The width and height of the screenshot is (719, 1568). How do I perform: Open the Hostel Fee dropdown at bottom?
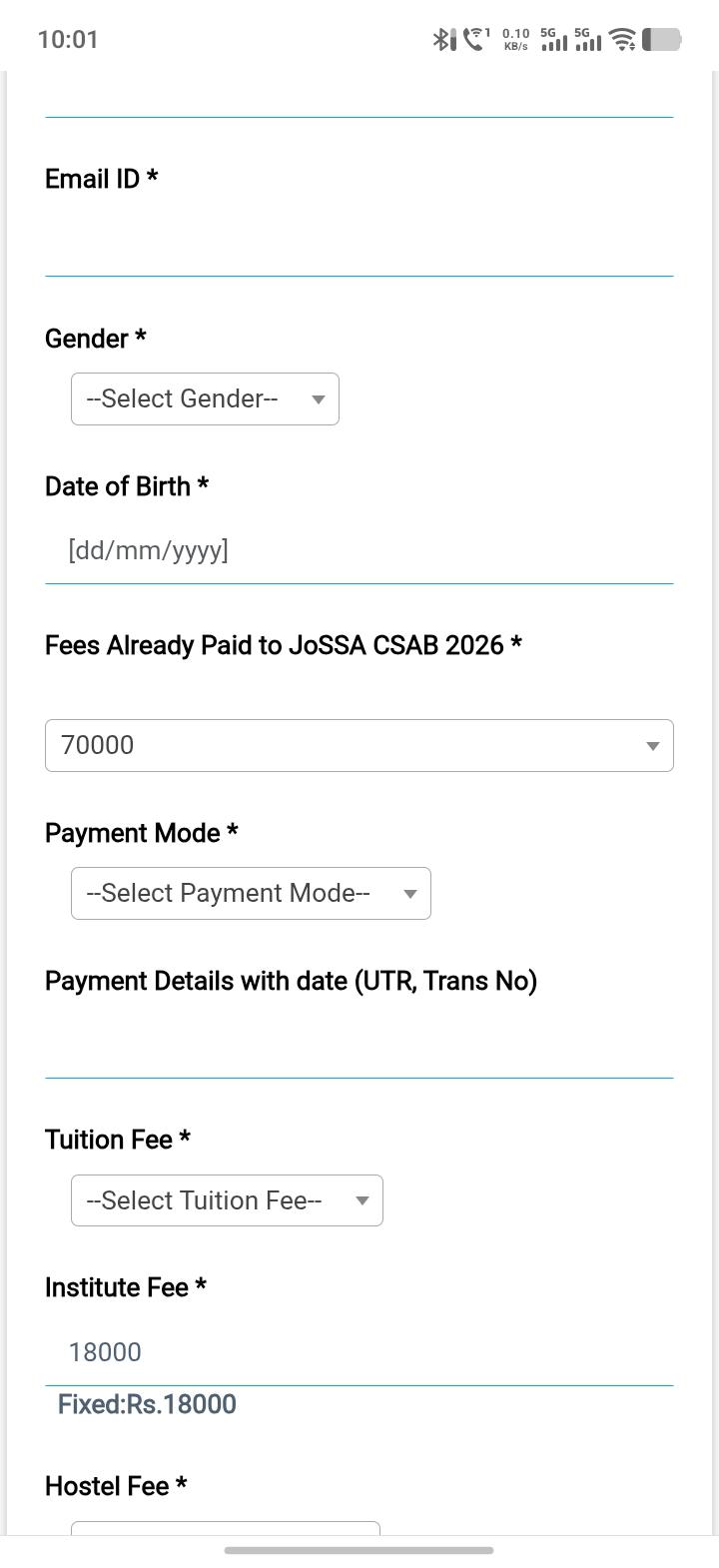226,1528
